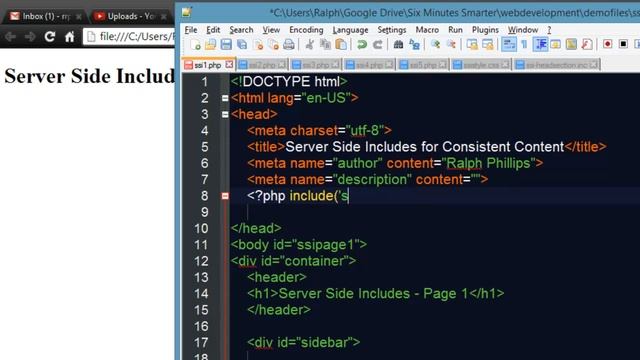Open the Function List icon
Image resolution: width=640 pixels, height=360 pixels.
(x=587, y=44)
